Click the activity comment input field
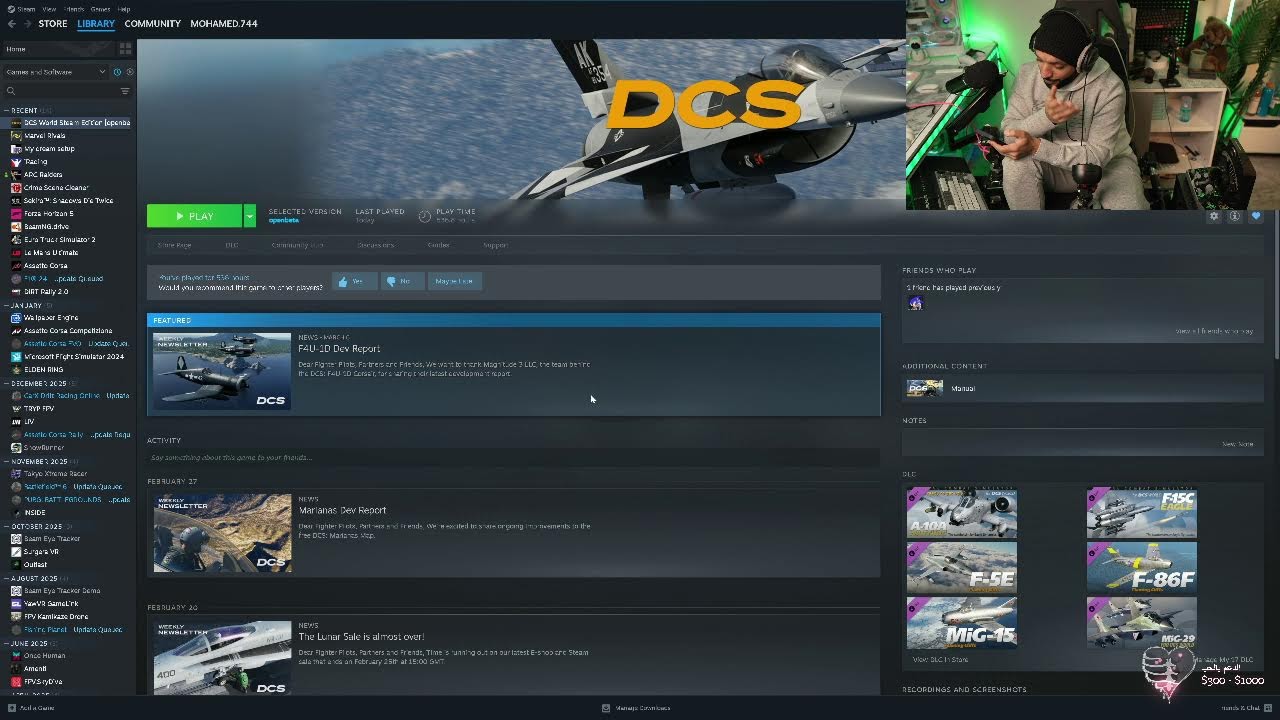 click(x=513, y=457)
